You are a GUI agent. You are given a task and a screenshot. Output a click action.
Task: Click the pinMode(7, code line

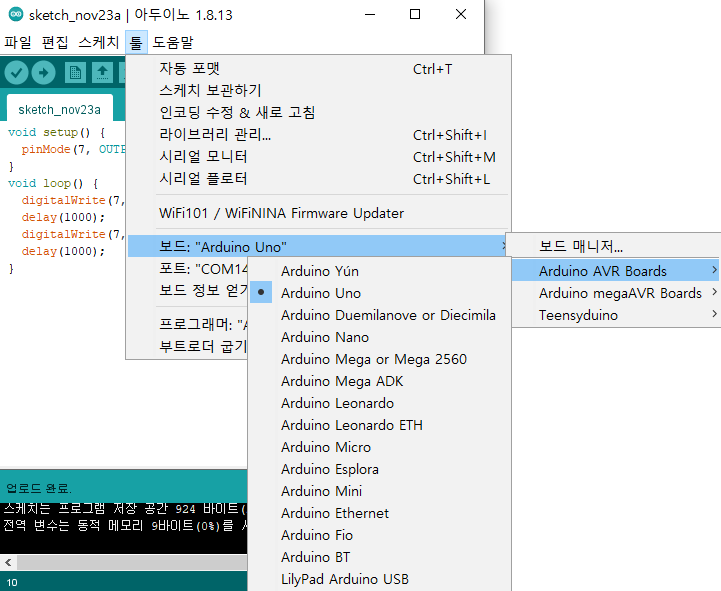tap(73, 149)
